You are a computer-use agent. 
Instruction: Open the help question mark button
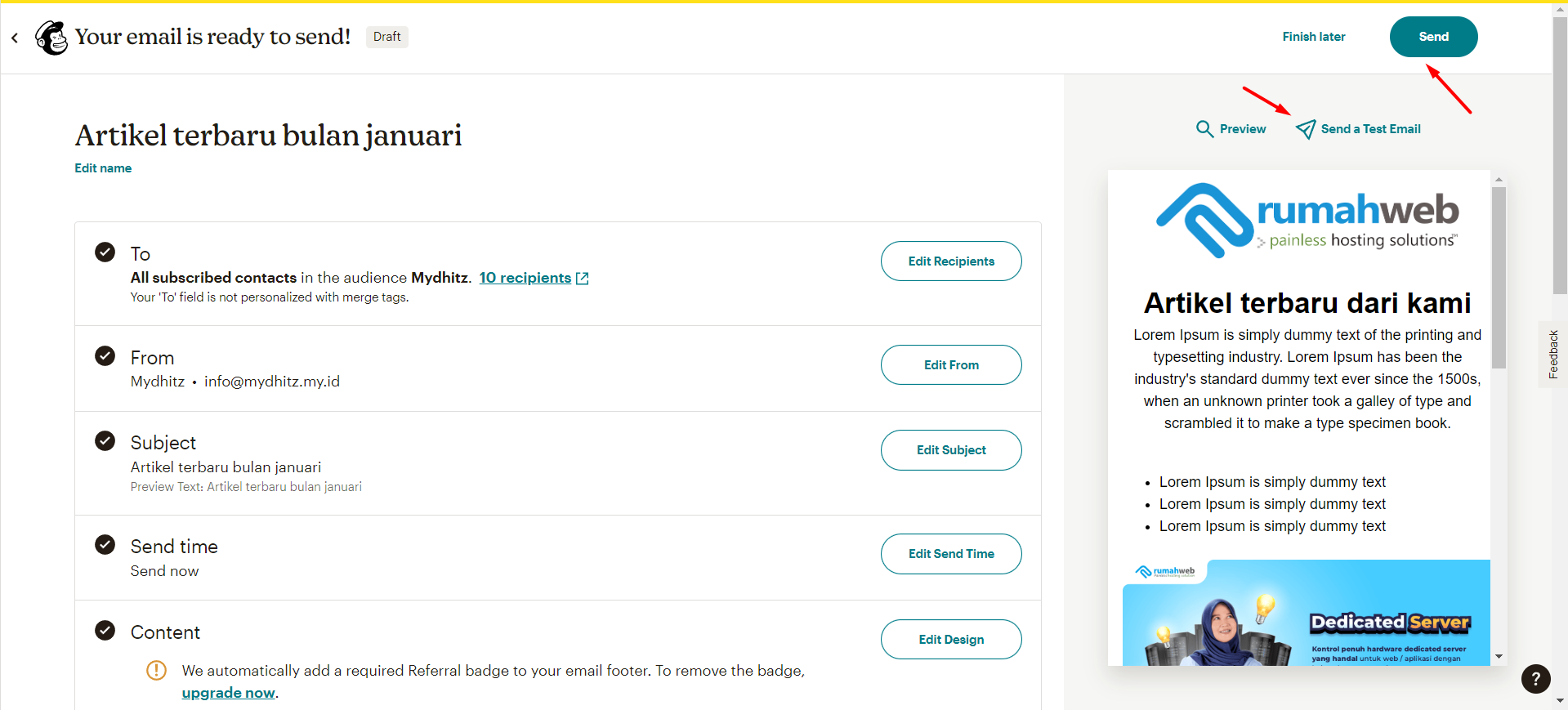(1535, 678)
